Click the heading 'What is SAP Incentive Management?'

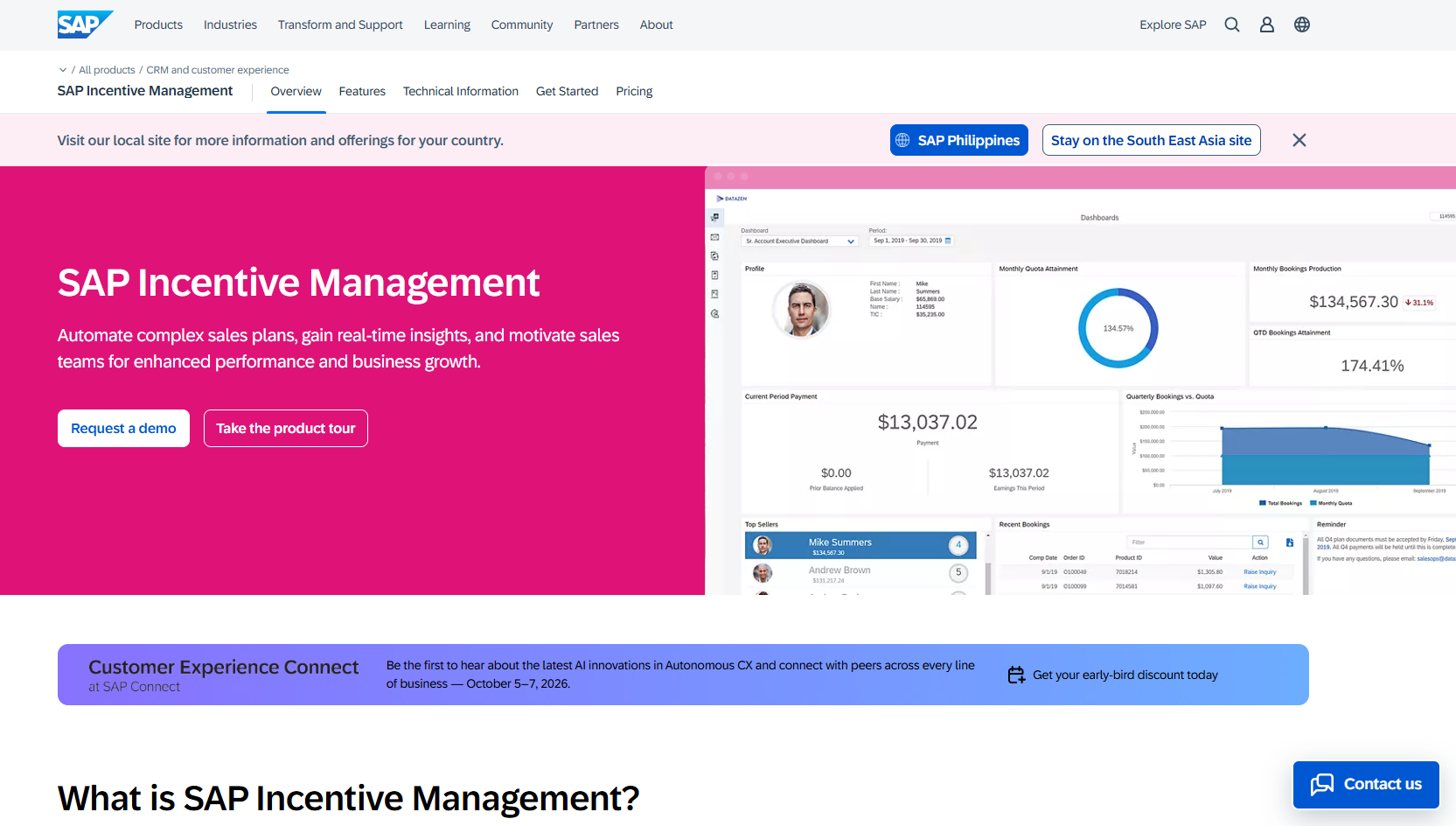point(349,798)
